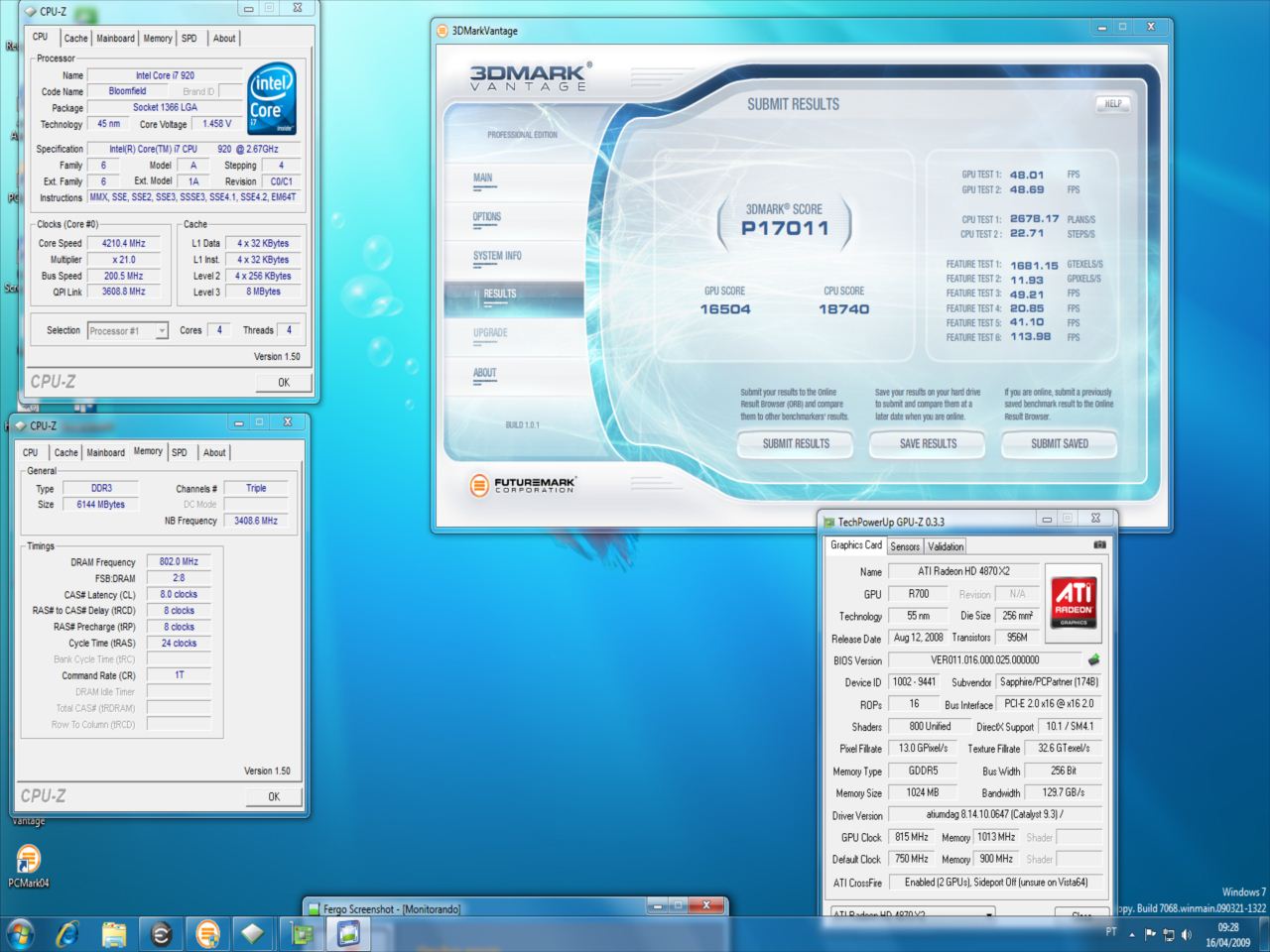Screen dimensions: 1270x952
Task: Click the GPU score value 16504
Action: tap(725, 309)
